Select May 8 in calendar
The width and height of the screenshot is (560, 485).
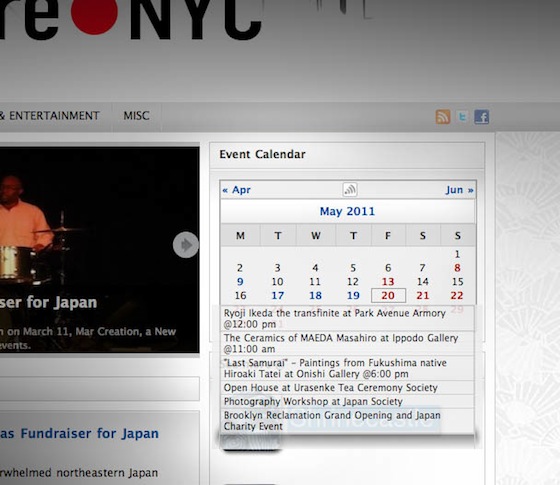coord(457,268)
